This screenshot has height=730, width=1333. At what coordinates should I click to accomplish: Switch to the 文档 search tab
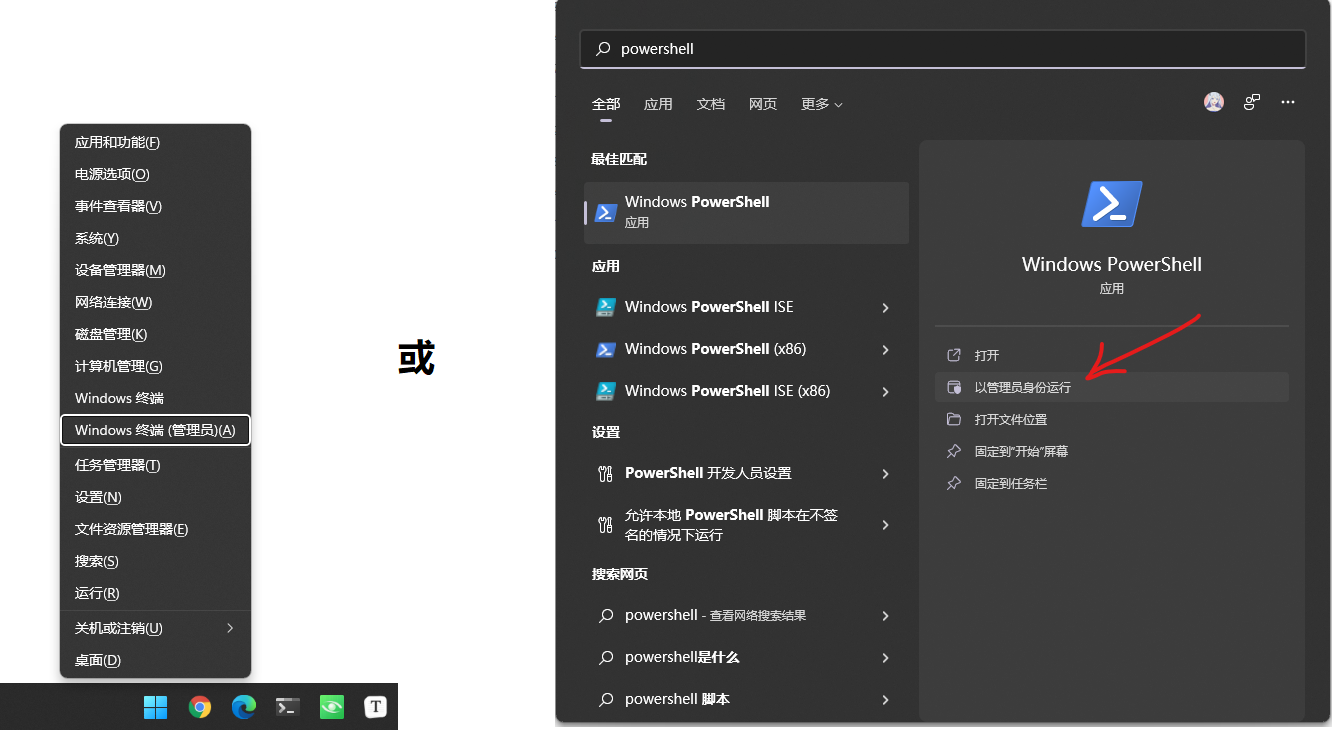tap(711, 104)
